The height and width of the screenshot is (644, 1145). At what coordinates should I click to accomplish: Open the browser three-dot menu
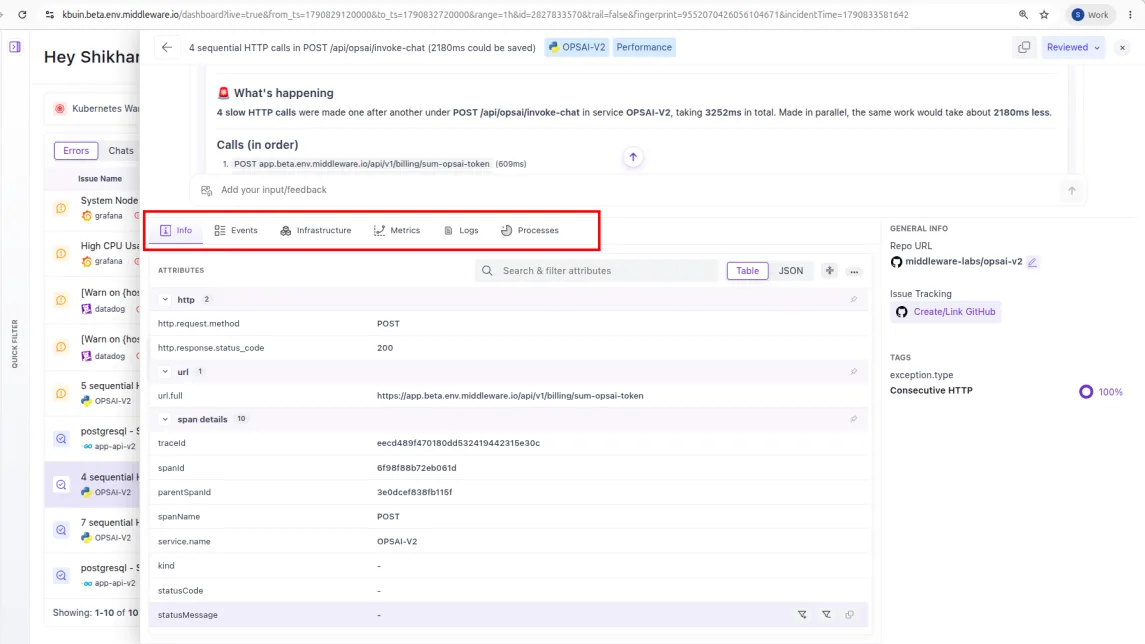click(x=1130, y=15)
